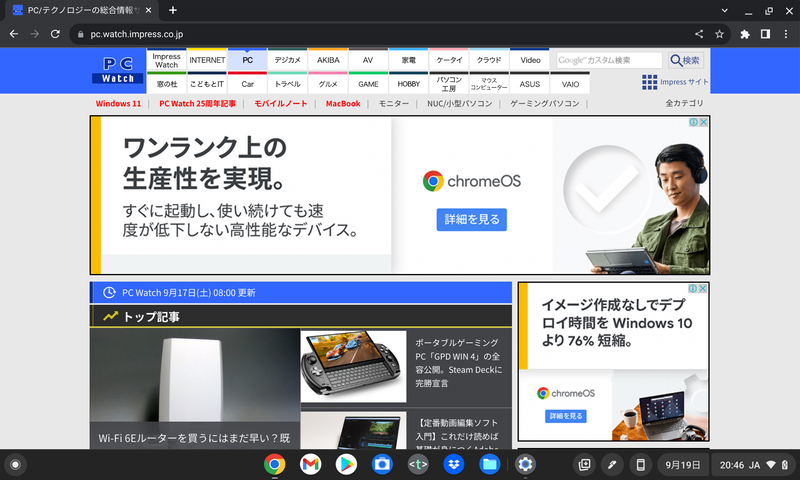Select the INTERNET tab
Viewport: 800px width, 480px height.
click(x=207, y=60)
